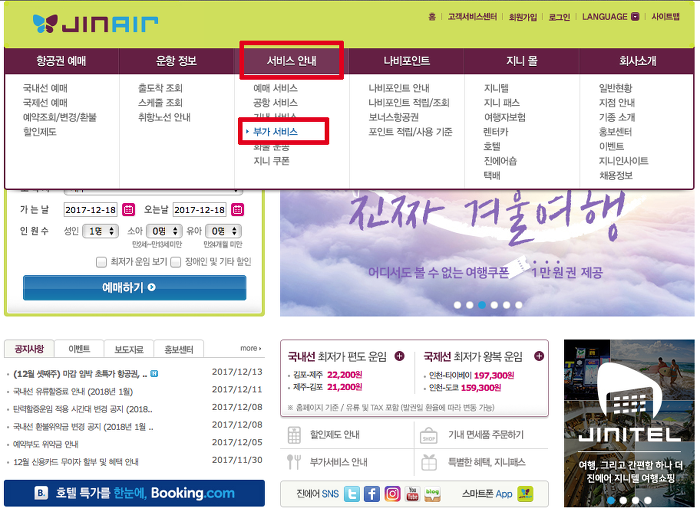The height and width of the screenshot is (515, 700).
Task: Click the Twitter SNS icon
Action: pos(352,494)
